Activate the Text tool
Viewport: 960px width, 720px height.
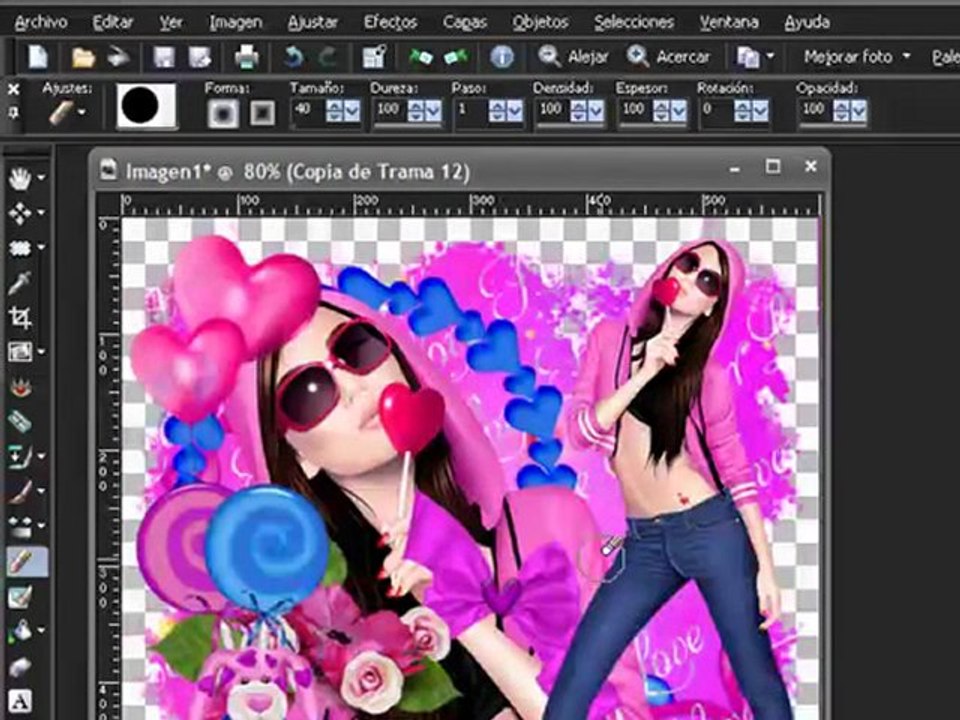click(x=19, y=700)
